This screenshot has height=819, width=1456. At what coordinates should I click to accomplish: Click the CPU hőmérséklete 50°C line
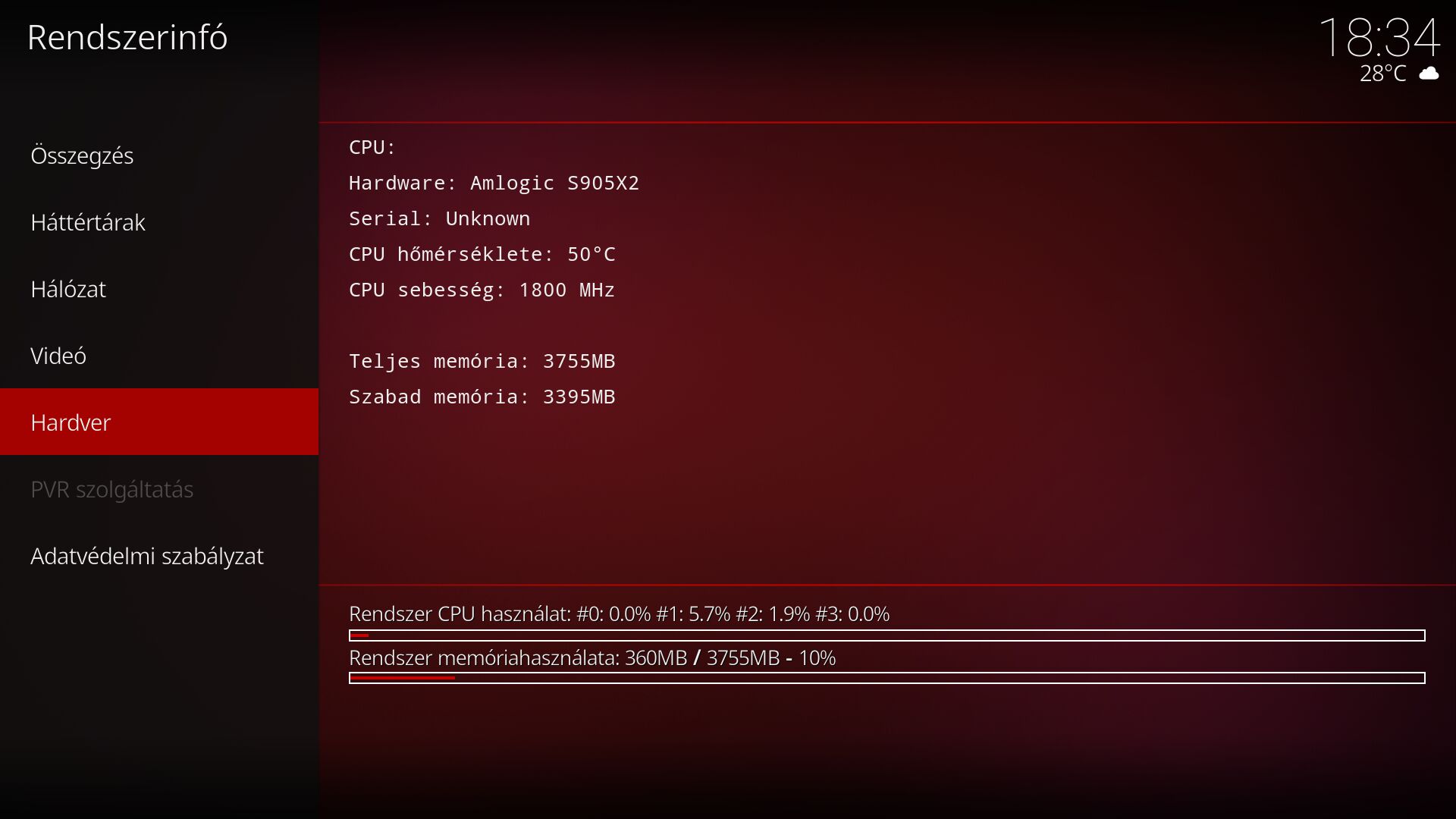point(482,254)
